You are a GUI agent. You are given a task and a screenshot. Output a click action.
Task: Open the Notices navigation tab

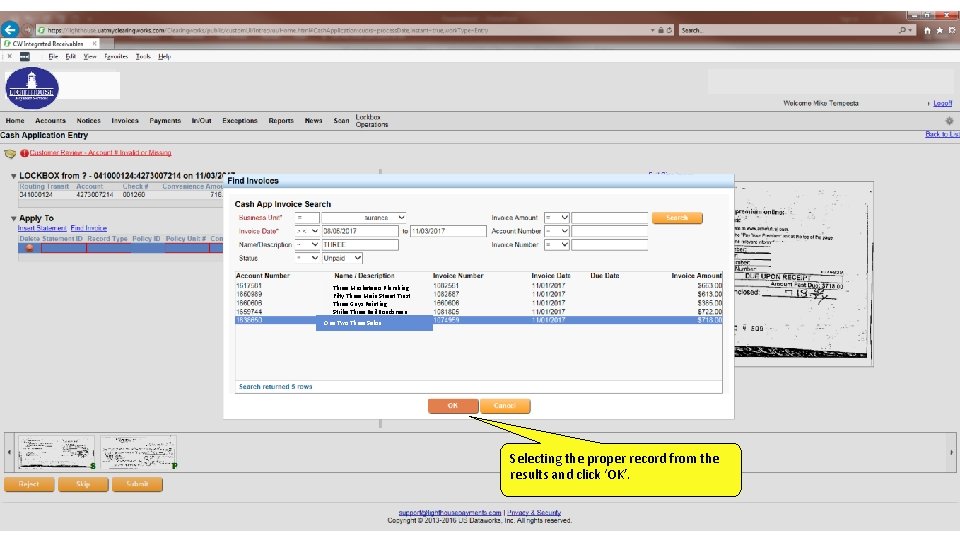pyautogui.click(x=88, y=121)
